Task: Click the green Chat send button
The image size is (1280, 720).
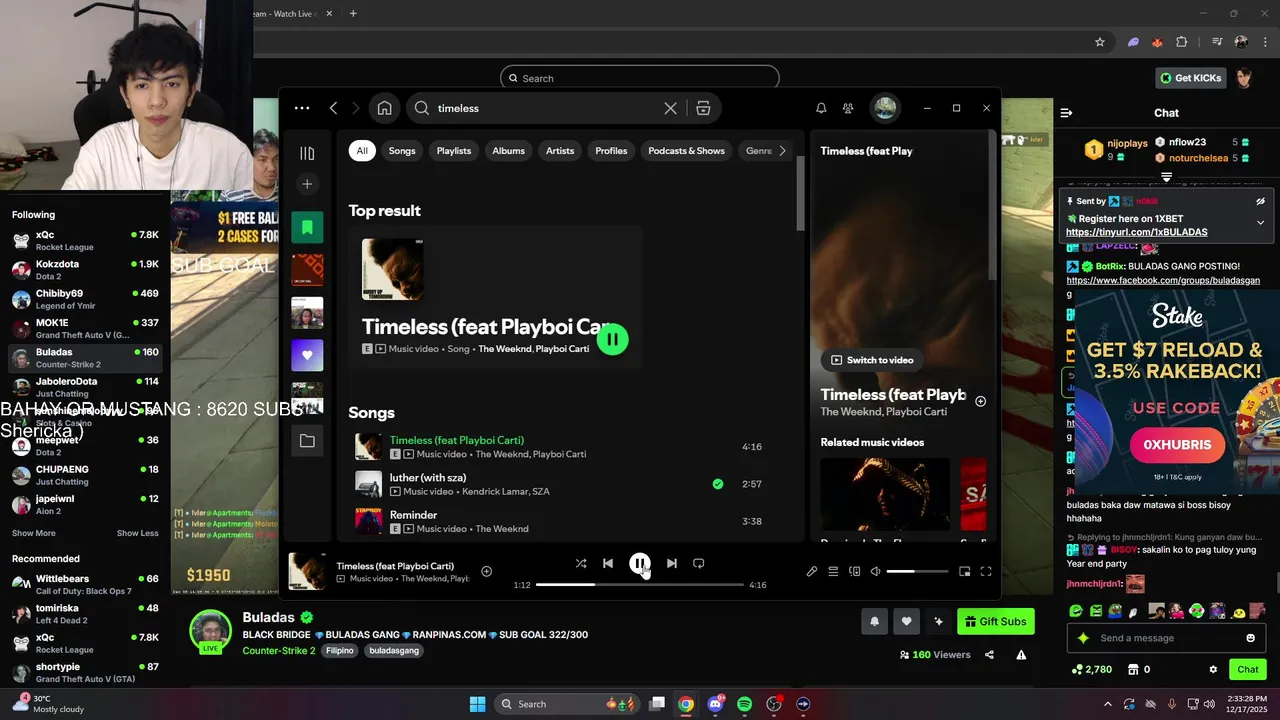Action: point(1248,669)
